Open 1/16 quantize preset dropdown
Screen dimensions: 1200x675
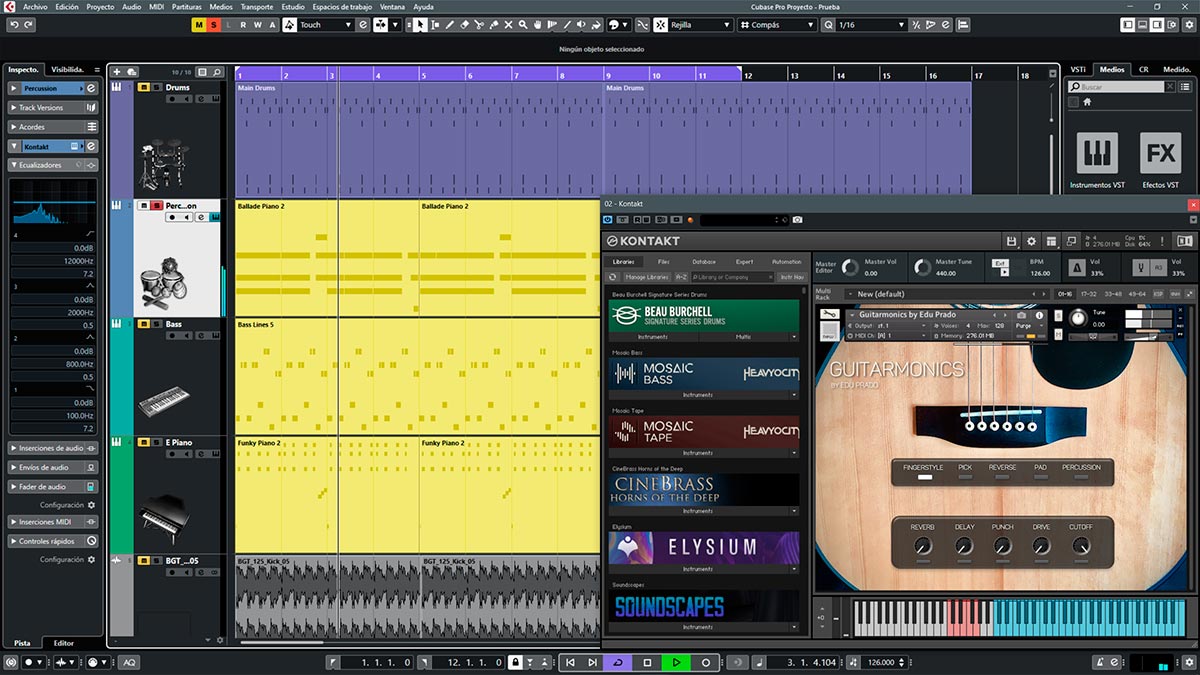click(x=871, y=24)
